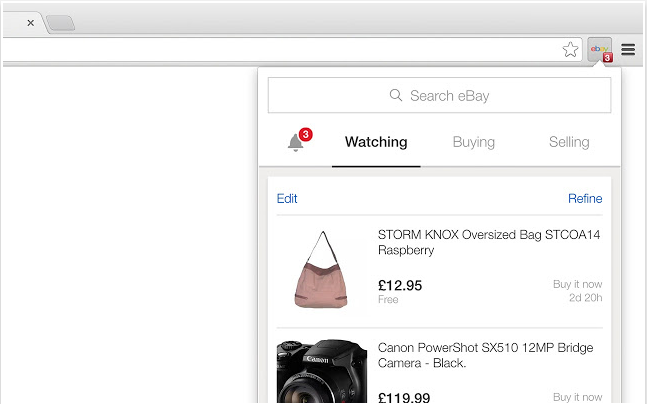Viewport: 648px width, 404px height.
Task: Focus the Search eBay input field
Action: tap(439, 95)
